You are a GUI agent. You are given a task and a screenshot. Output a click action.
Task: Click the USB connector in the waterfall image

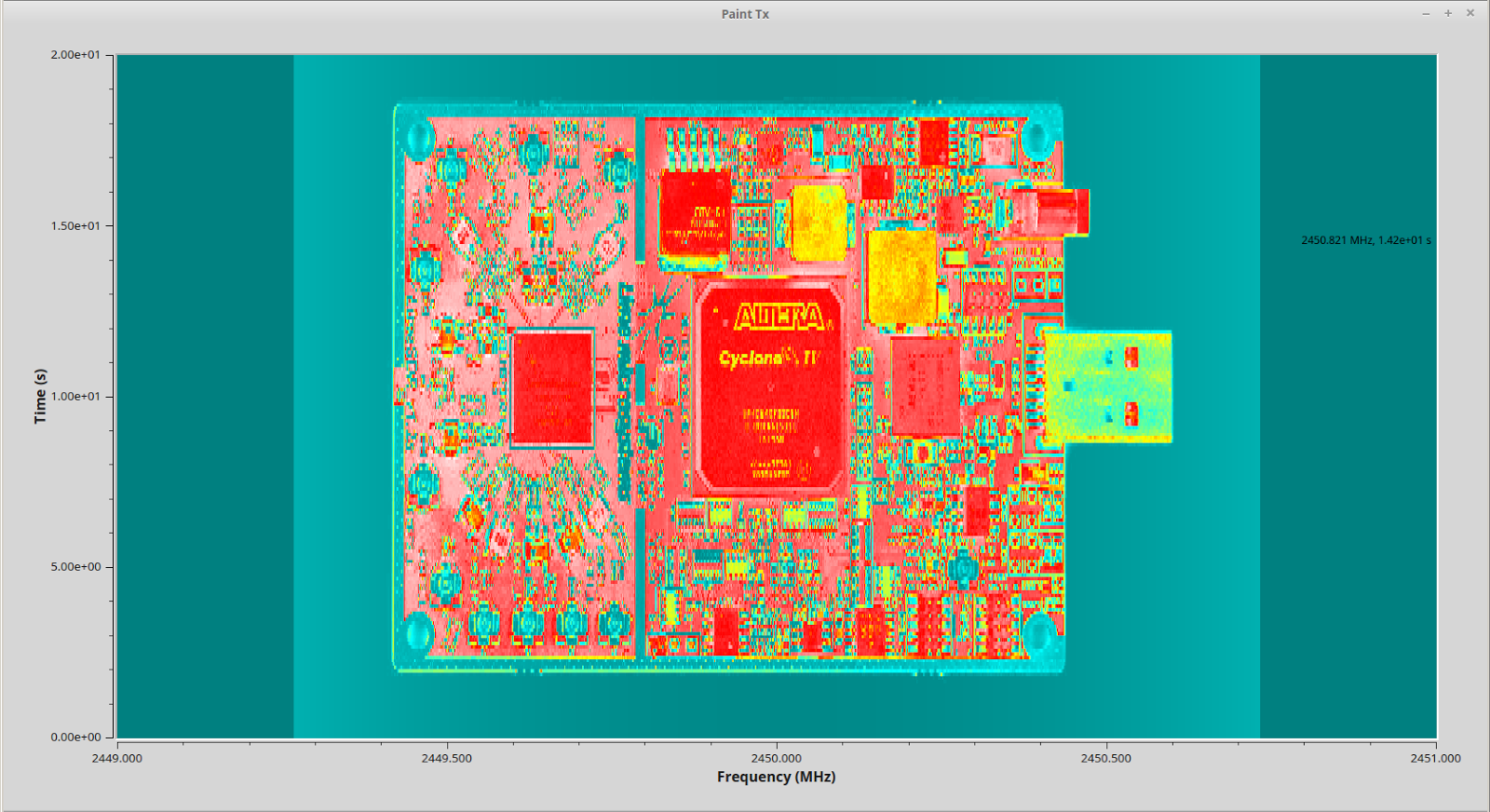(x=1107, y=386)
